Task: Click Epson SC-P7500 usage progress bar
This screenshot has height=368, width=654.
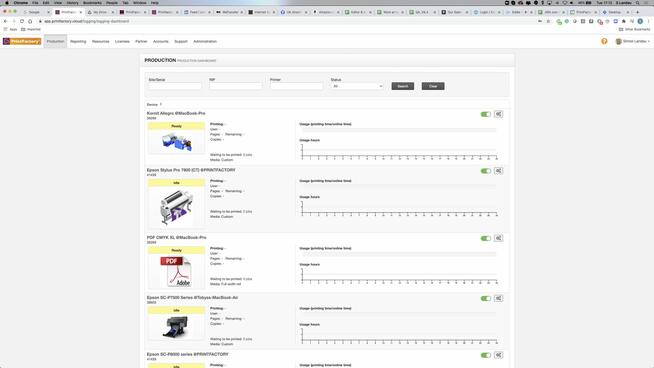Action: pyautogui.click(x=398, y=315)
